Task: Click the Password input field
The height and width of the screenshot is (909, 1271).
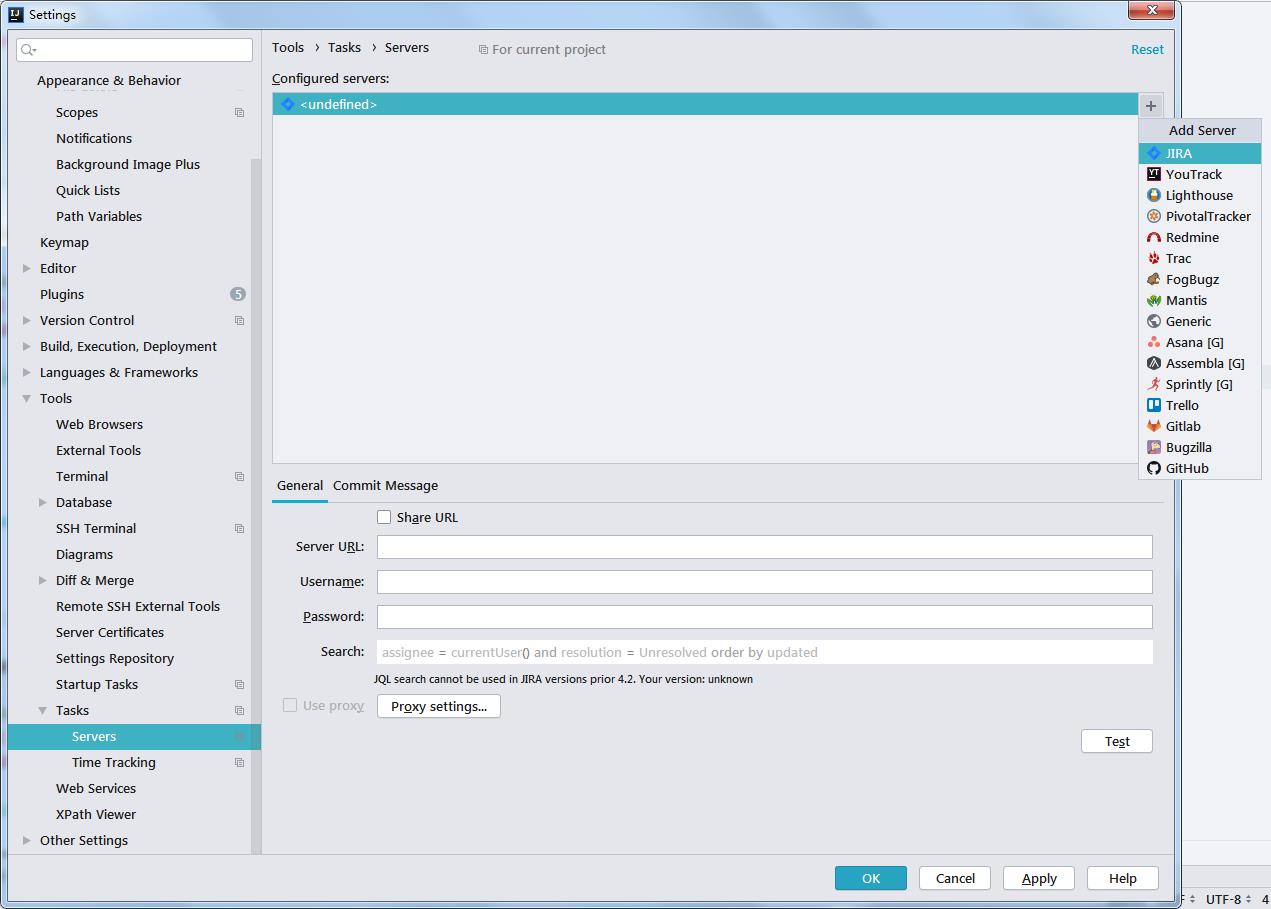Action: coord(765,617)
